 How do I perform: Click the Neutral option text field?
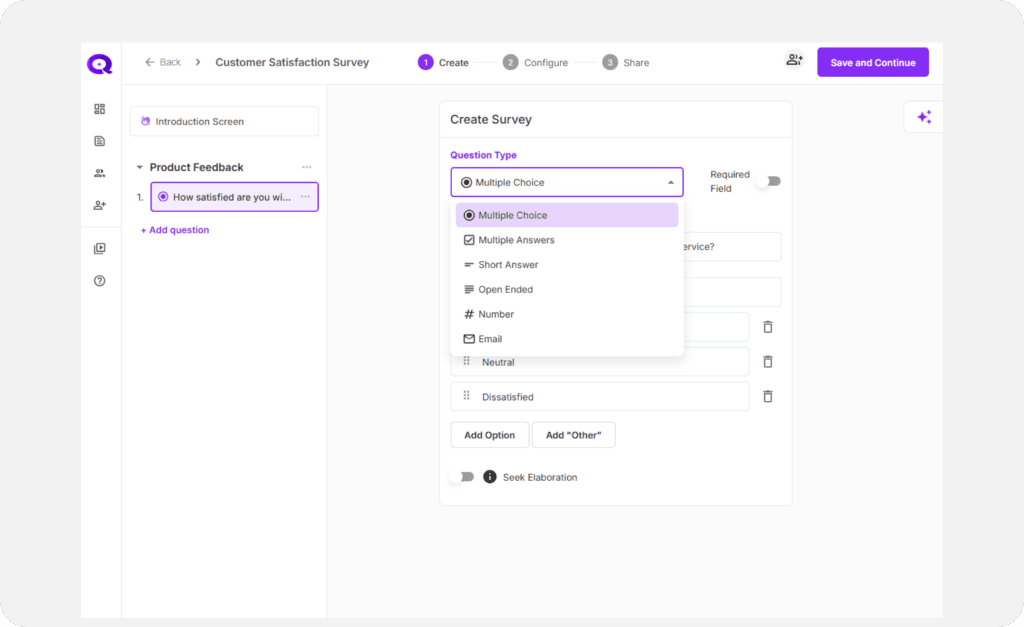(610, 362)
